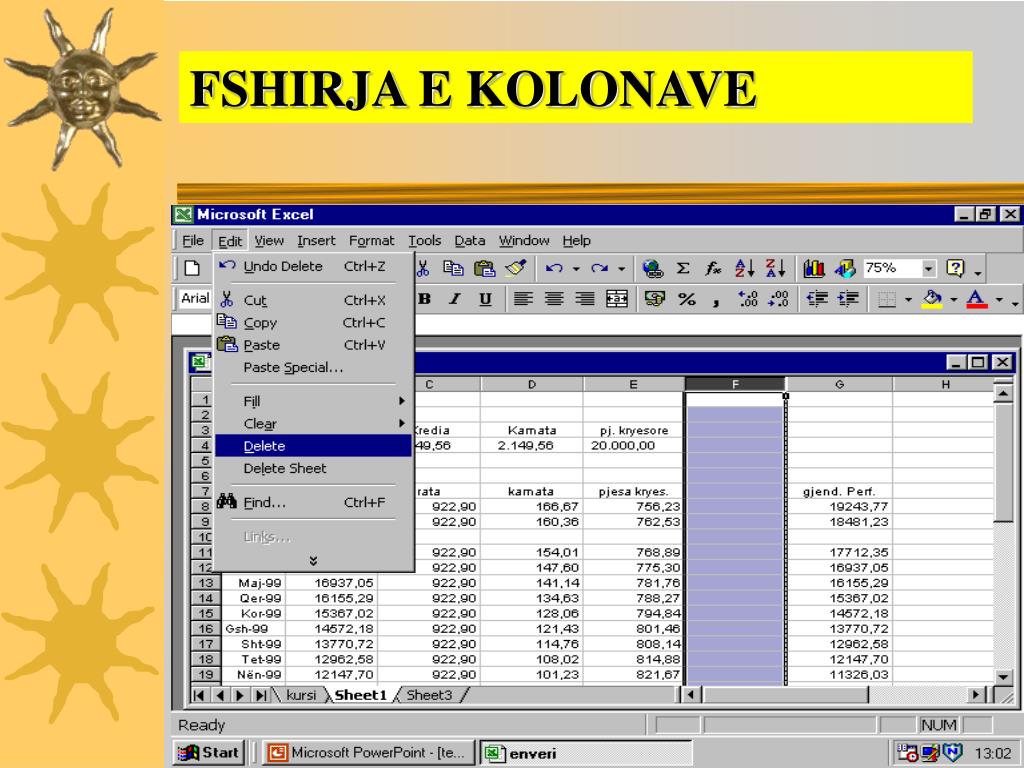Apply Currency style format icon
Screen dimensions: 1024x768
654,299
